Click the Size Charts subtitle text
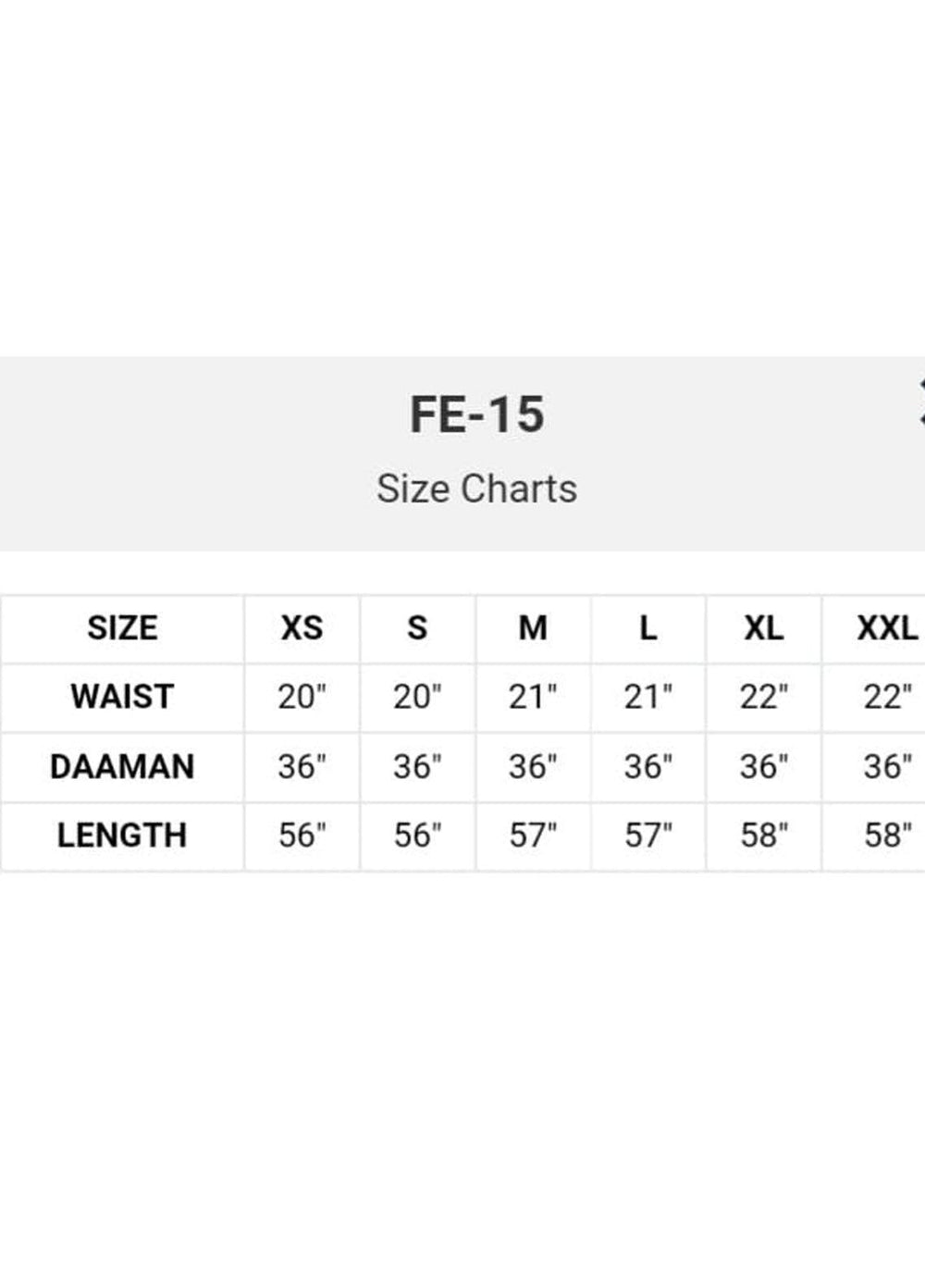Screen dimensions: 925x1288 (x=476, y=489)
